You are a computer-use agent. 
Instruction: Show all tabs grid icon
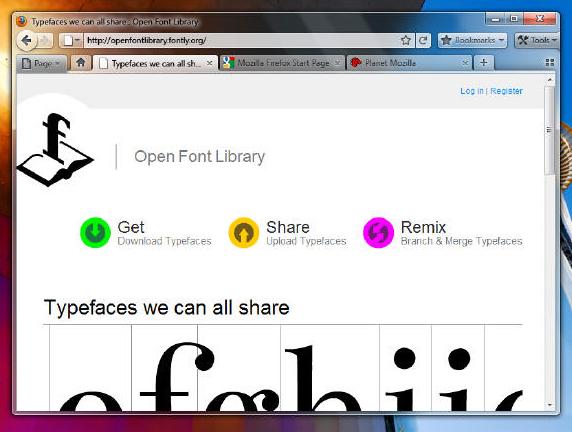tap(549, 63)
